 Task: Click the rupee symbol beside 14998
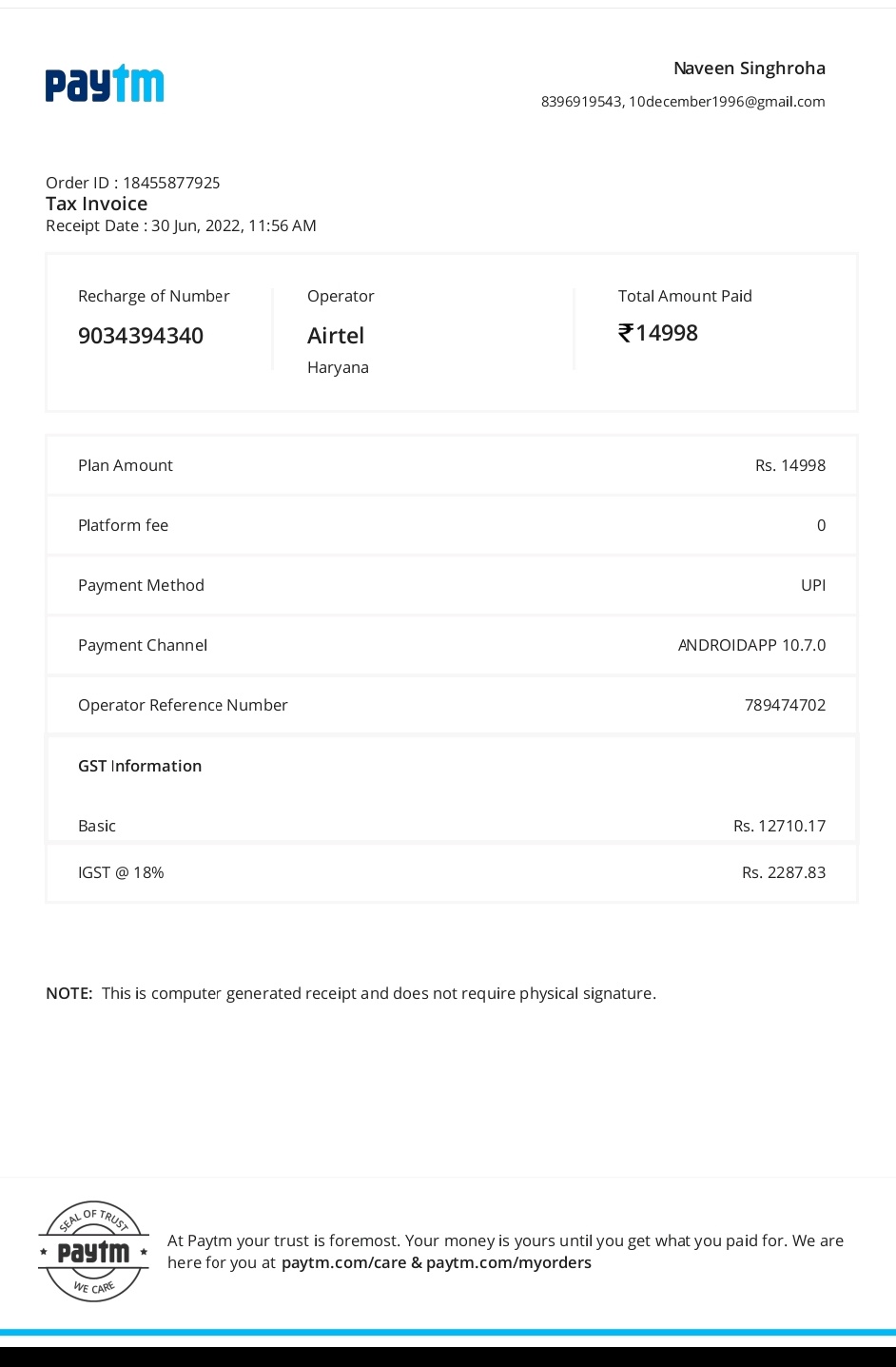coord(625,333)
